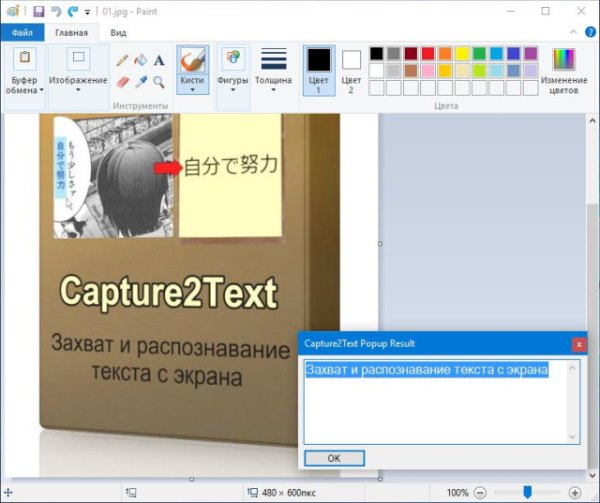Open the Edit colors (Изменение цветов) dialog
Screen dimensions: 600x503
tap(564, 68)
